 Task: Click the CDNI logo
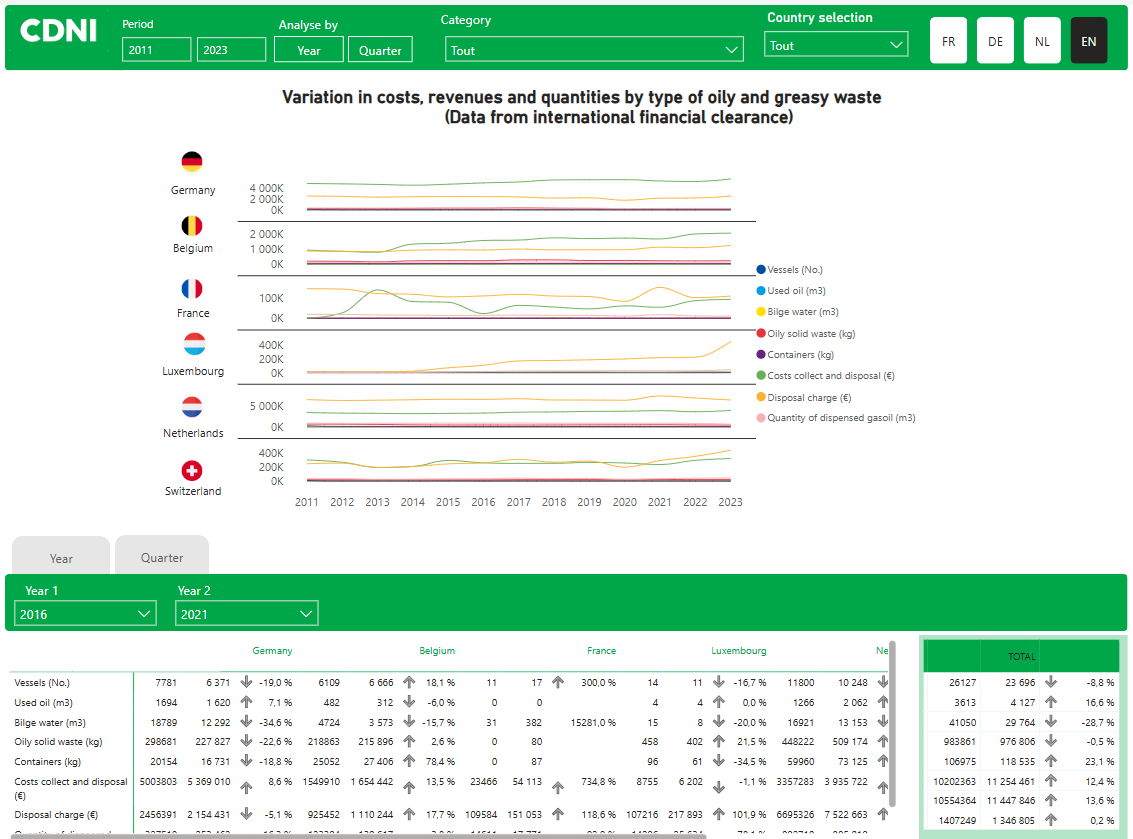(x=58, y=30)
